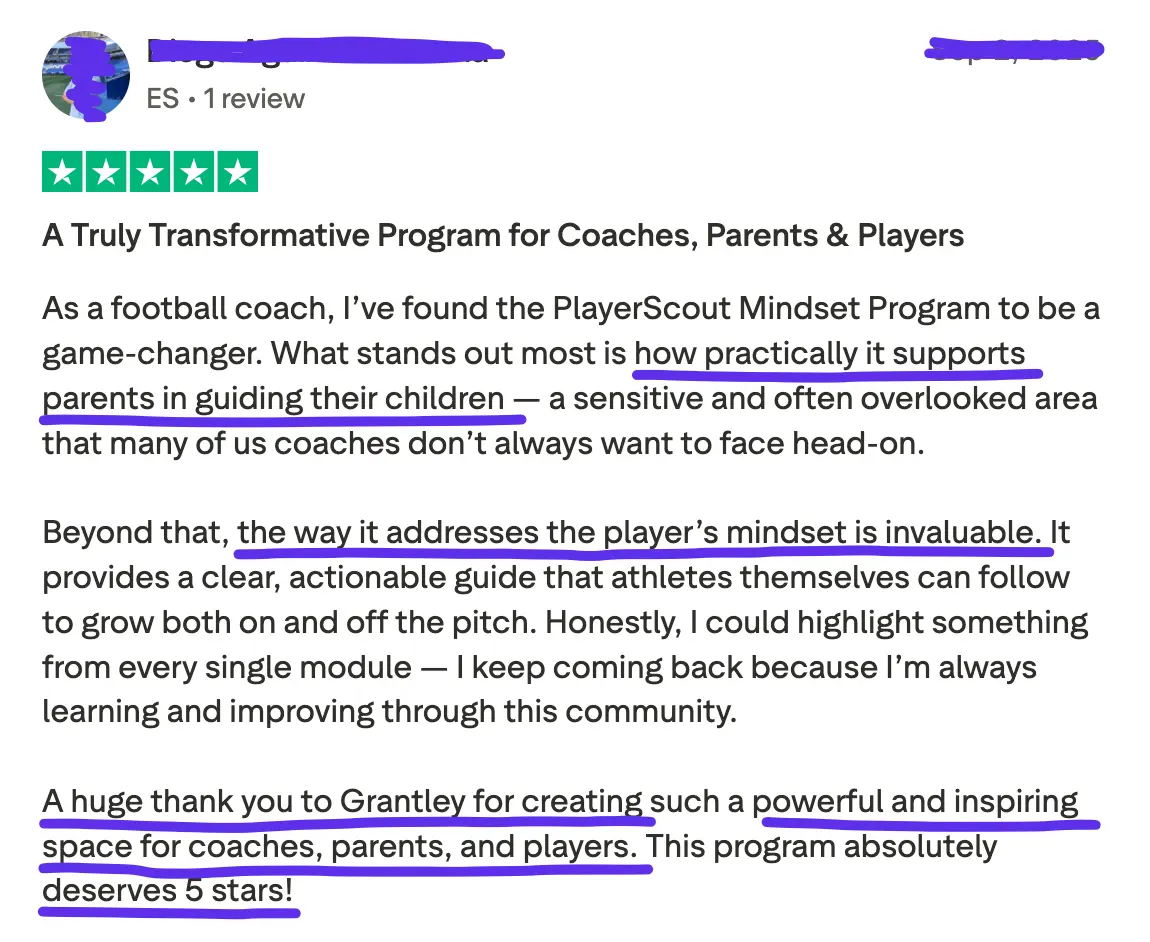Click the '1 review' count text
The height and width of the screenshot is (942, 1150).
coord(254,98)
